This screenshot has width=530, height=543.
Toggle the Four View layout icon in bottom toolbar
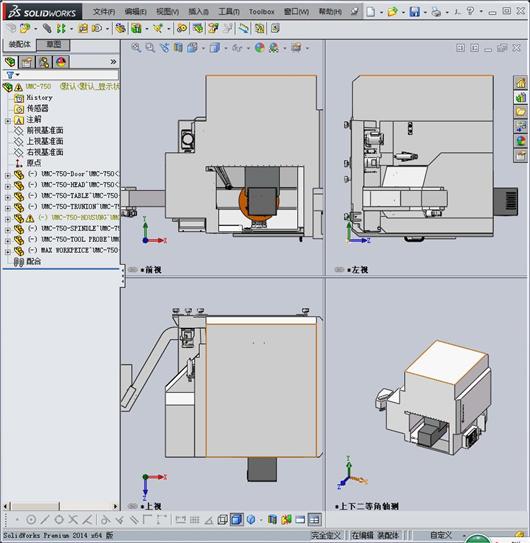tap(315, 520)
